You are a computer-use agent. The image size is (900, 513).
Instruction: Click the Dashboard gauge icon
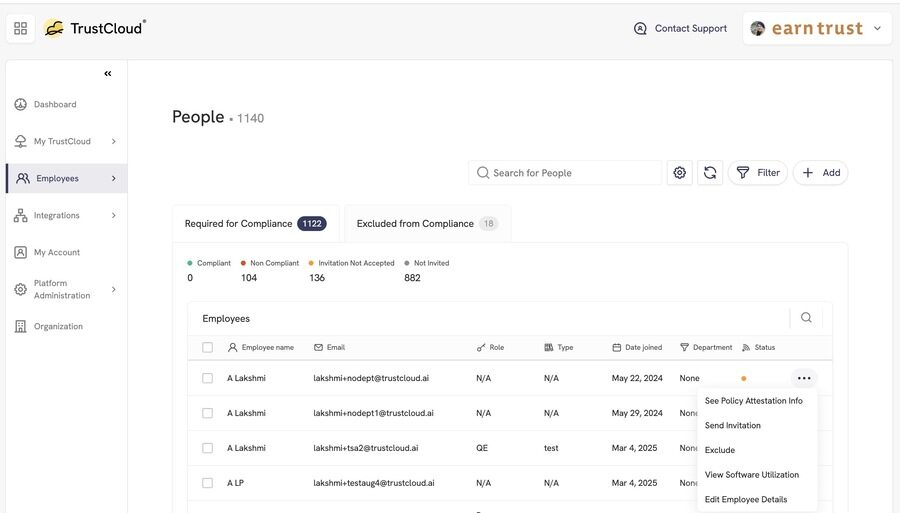point(21,104)
